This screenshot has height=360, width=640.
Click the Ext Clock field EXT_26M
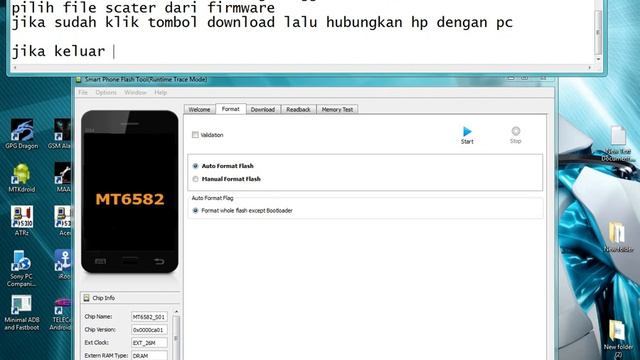point(149,343)
